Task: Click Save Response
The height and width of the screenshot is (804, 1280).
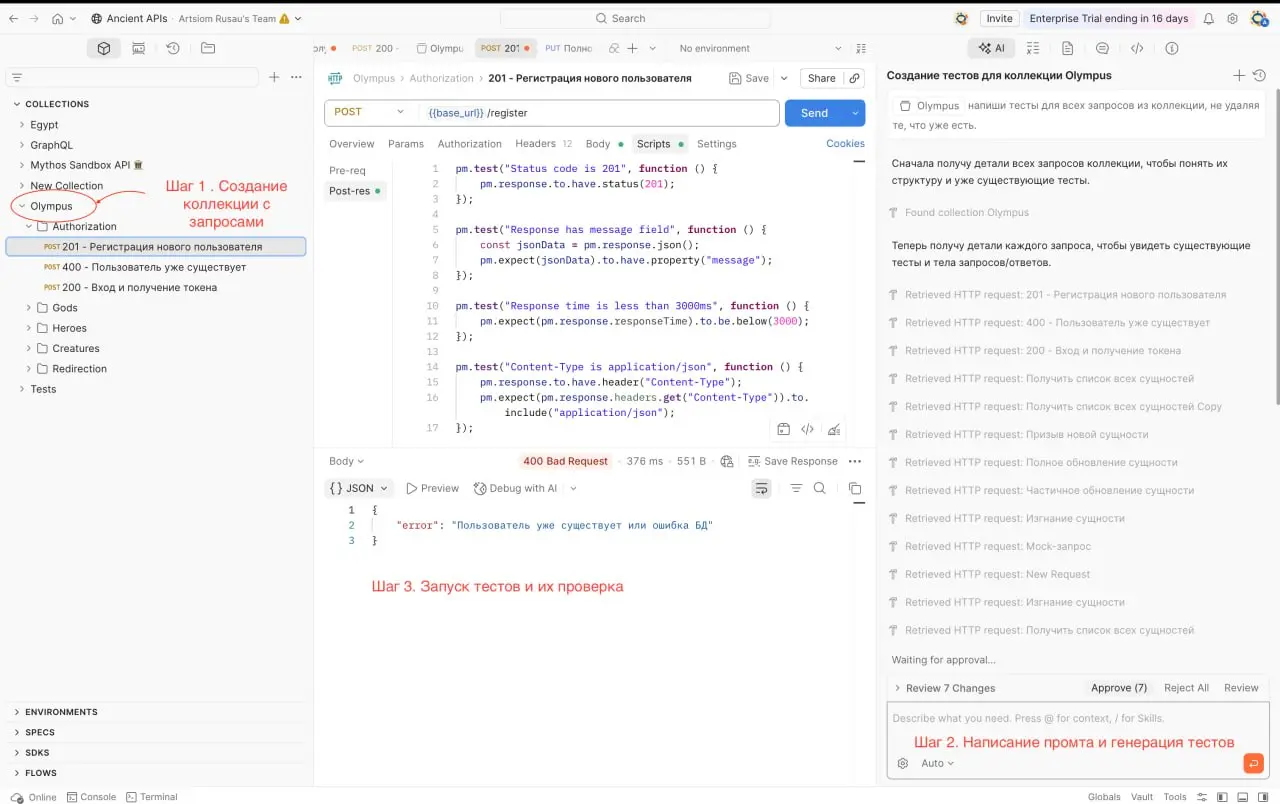Action: 792,461
